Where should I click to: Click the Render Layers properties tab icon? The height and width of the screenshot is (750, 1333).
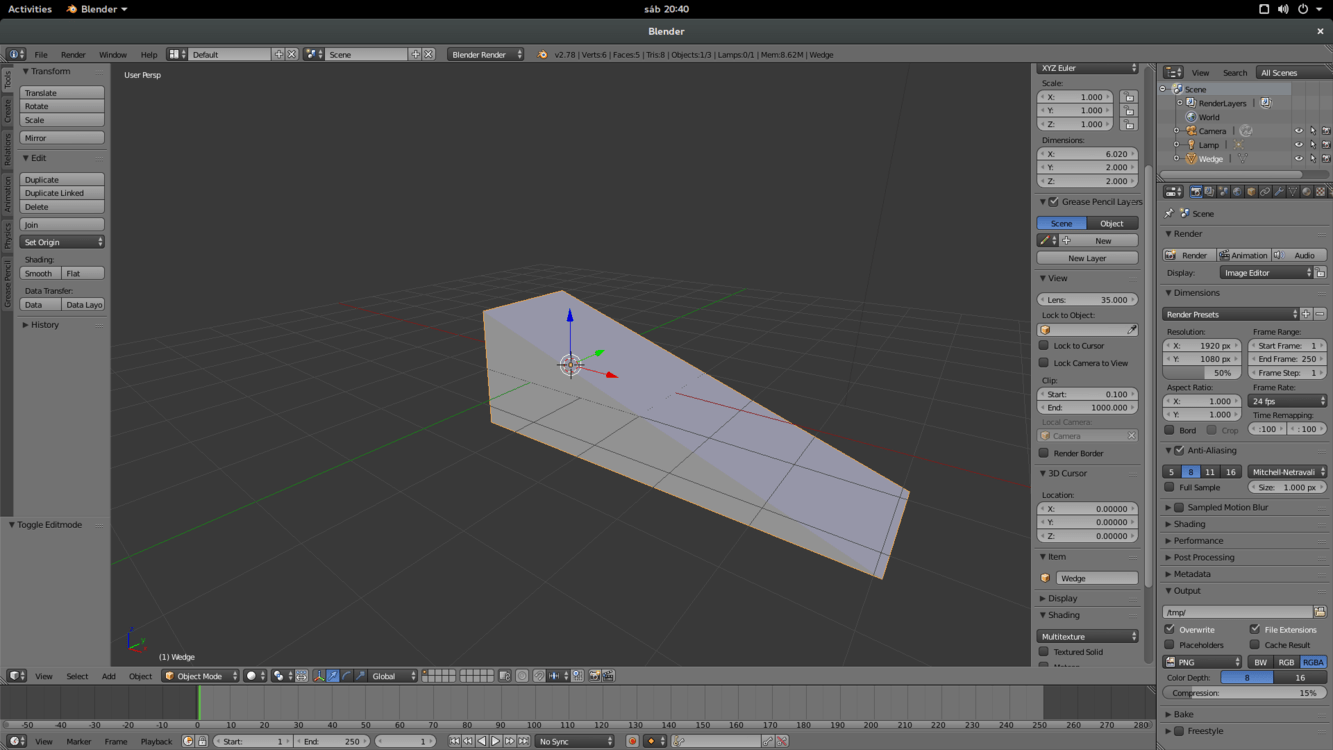[1209, 191]
